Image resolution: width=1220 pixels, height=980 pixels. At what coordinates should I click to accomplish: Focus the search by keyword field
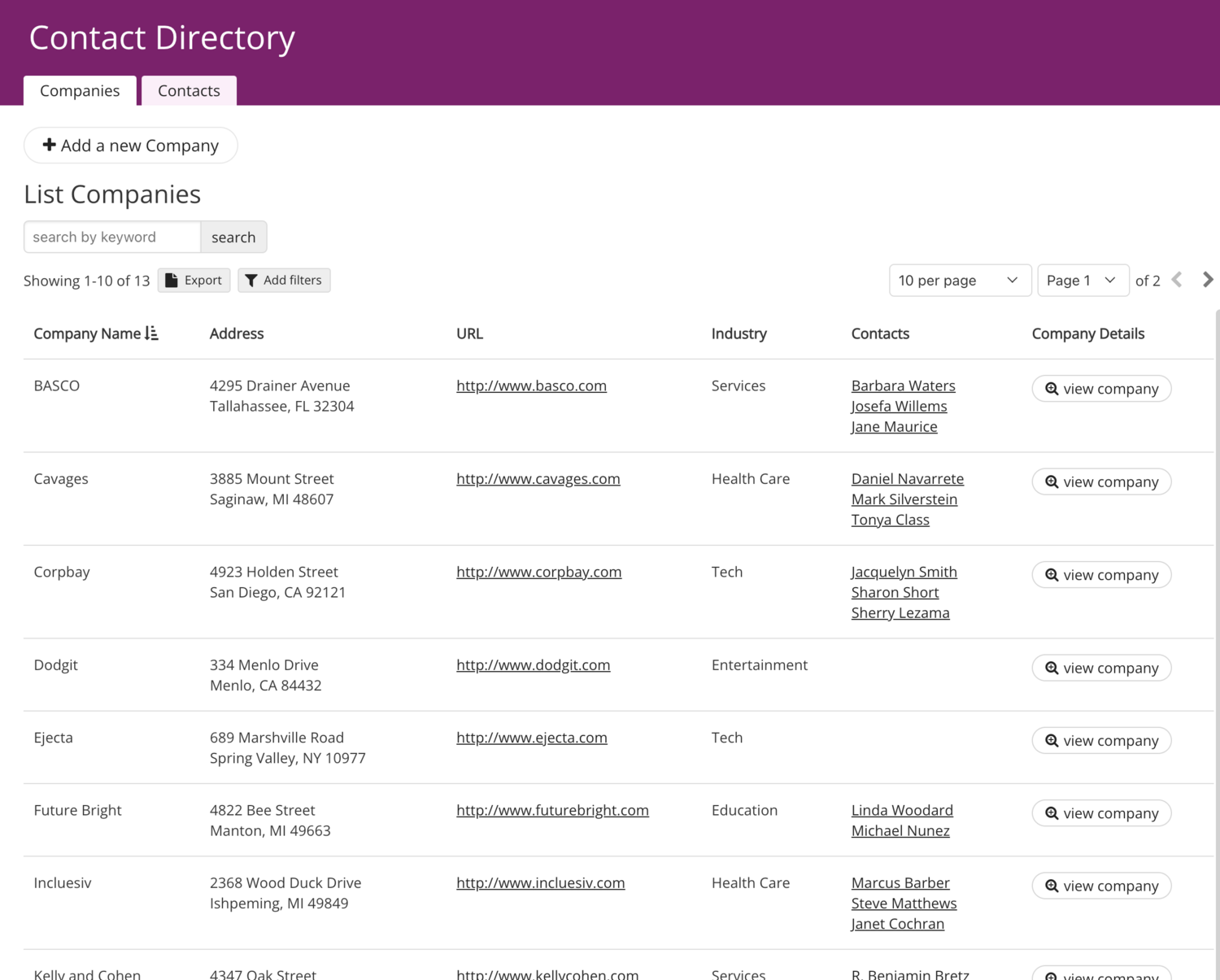(x=112, y=237)
